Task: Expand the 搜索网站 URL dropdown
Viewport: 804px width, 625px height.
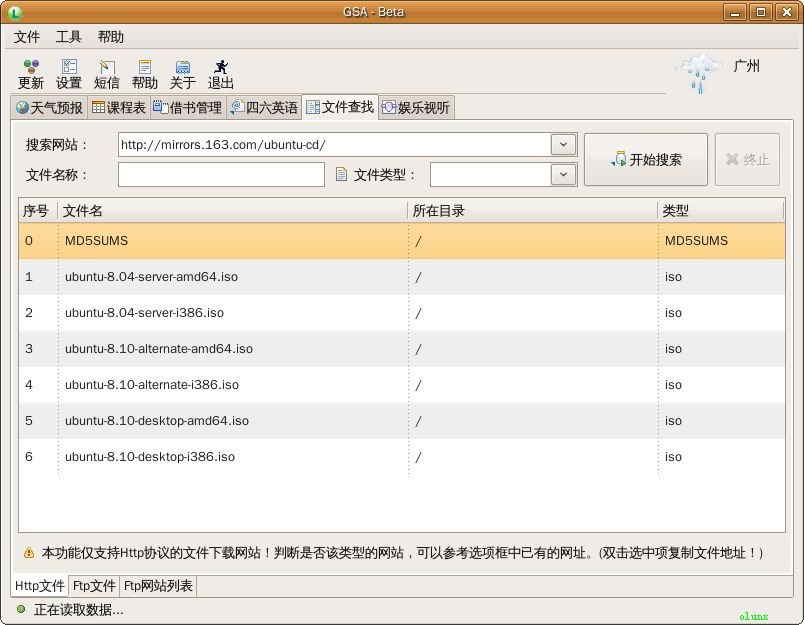Action: (x=563, y=145)
